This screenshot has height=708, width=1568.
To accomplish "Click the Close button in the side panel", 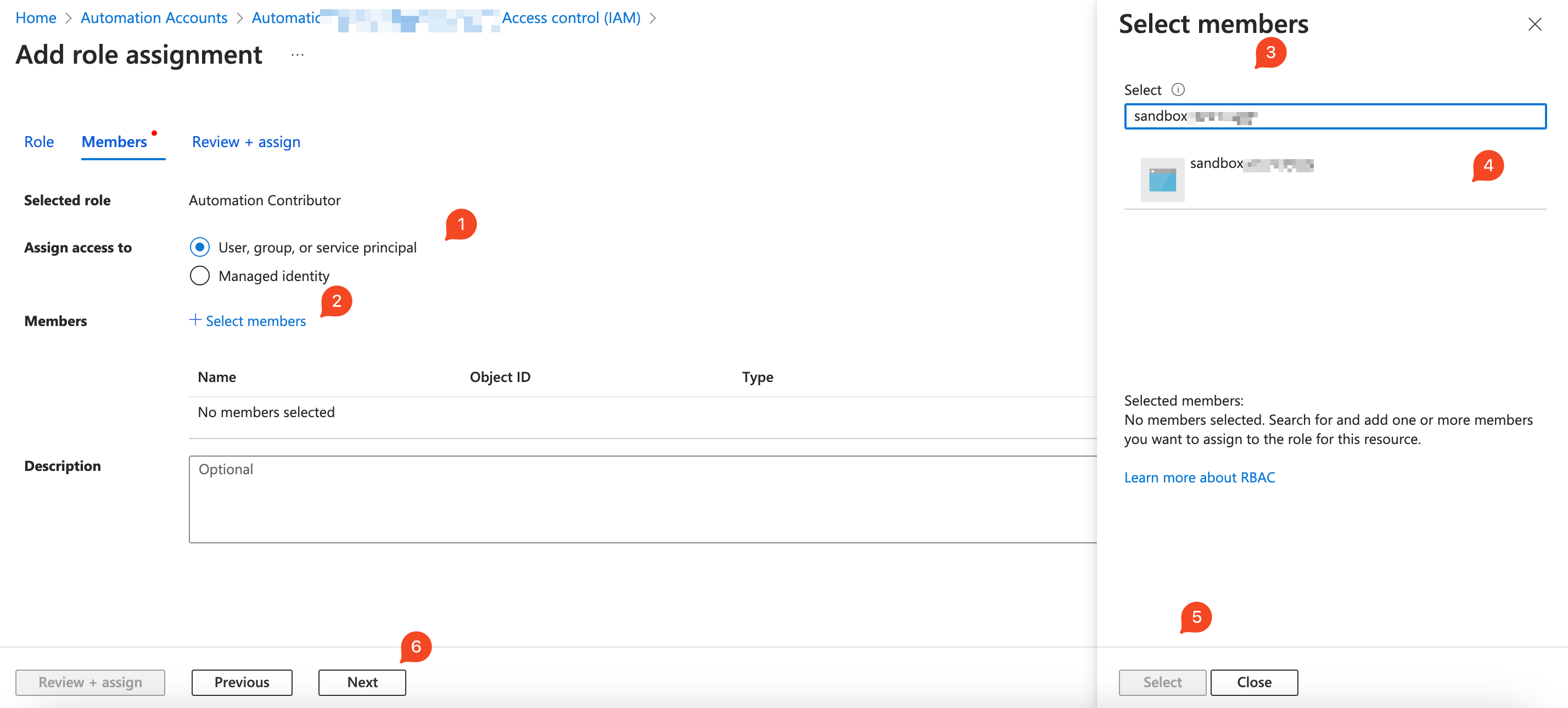I will [x=1254, y=682].
